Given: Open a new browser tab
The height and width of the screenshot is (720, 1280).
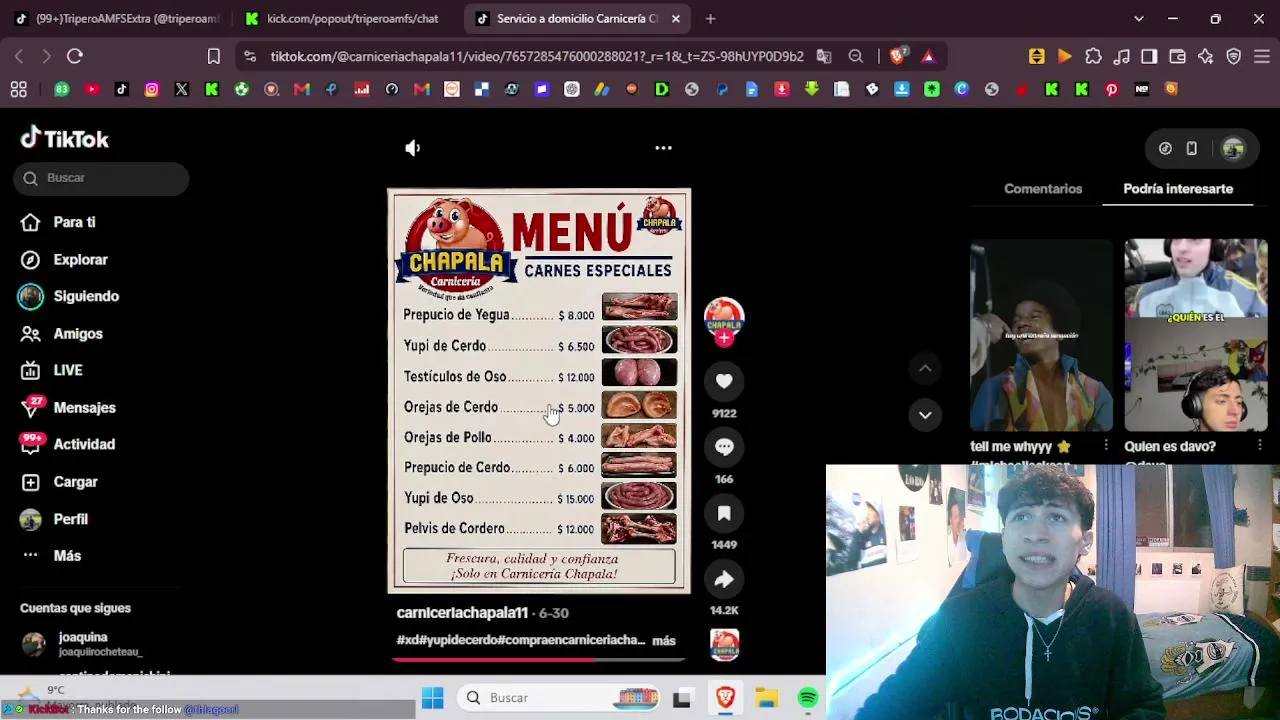Looking at the screenshot, I should (x=710, y=19).
